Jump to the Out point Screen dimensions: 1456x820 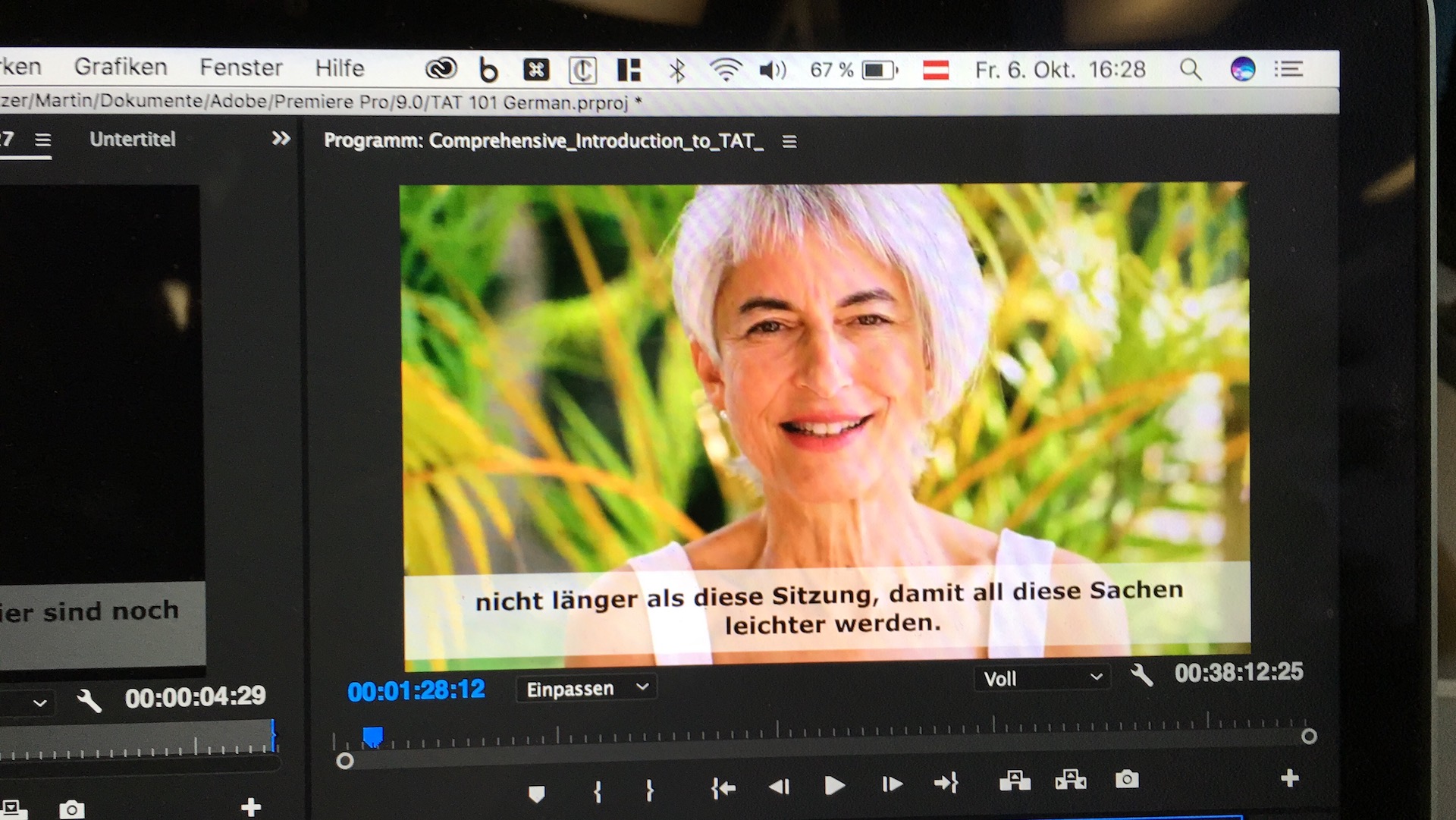946,782
